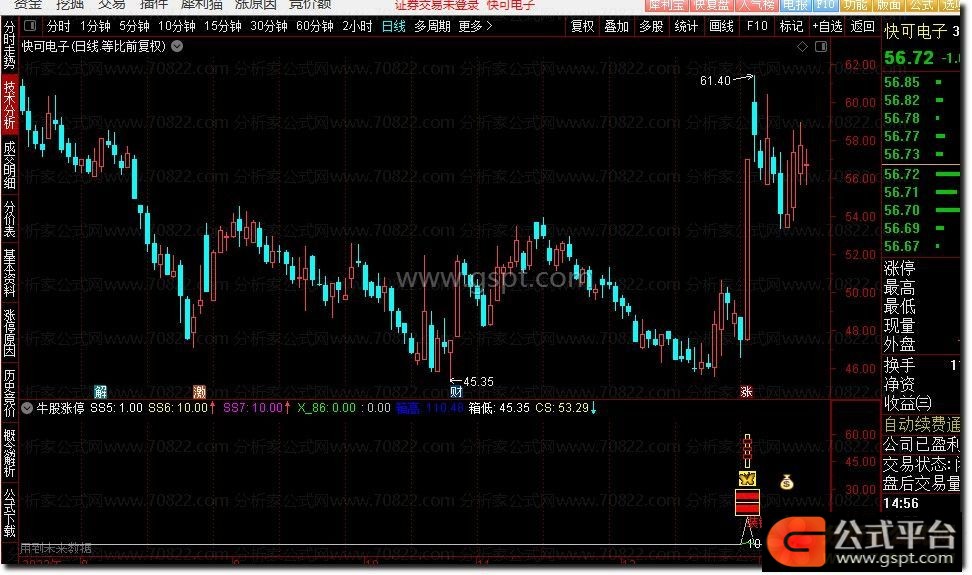Open the 功能 toolbar button

tap(855, 5)
